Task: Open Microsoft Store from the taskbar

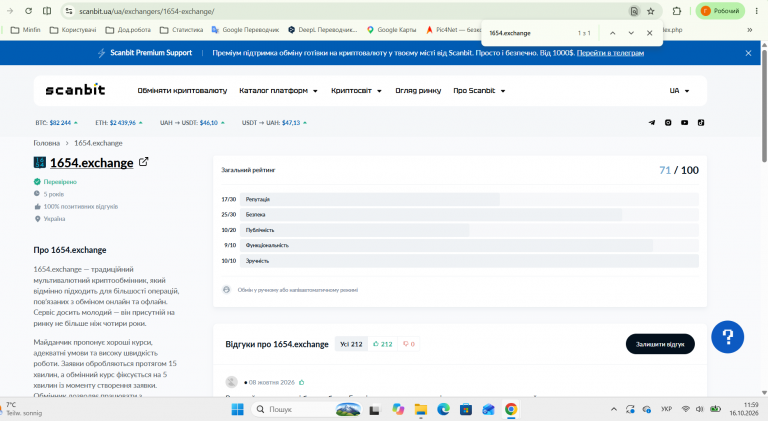Action: pyautogui.click(x=466, y=409)
